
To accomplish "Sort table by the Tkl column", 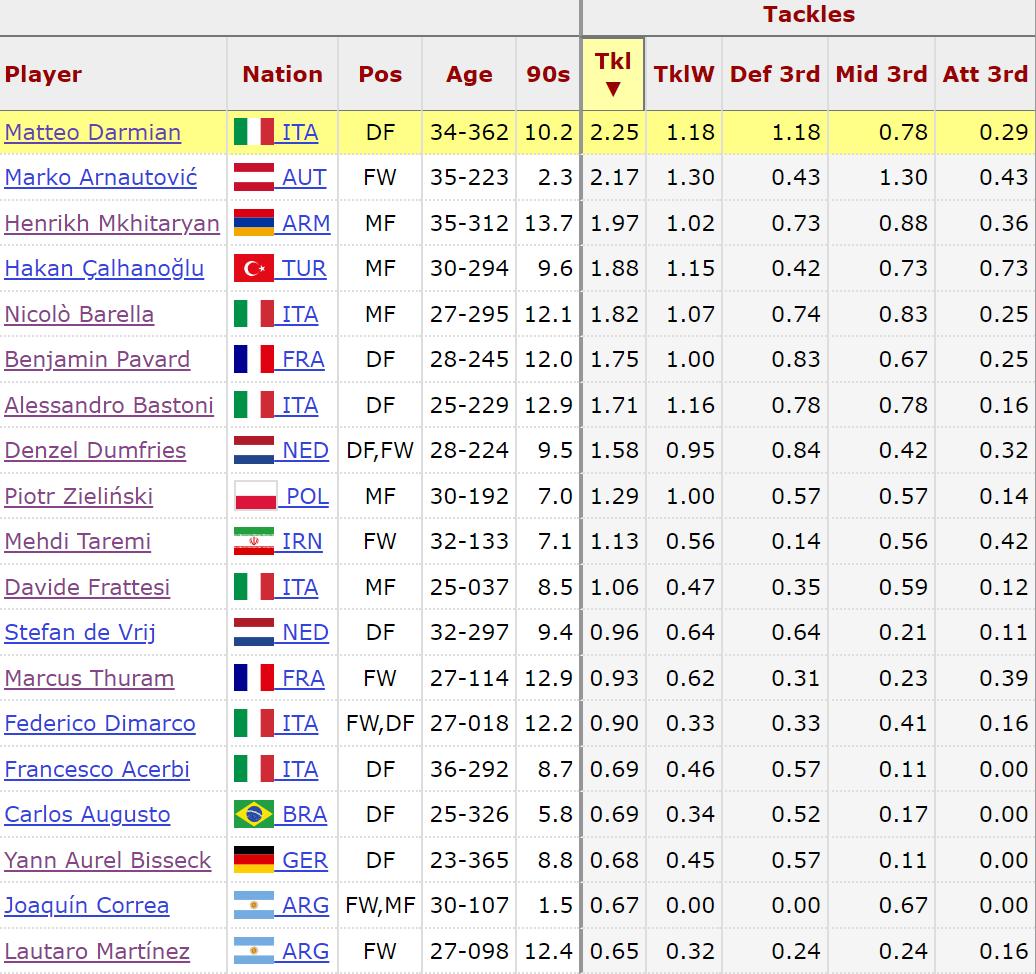I will click(x=613, y=73).
